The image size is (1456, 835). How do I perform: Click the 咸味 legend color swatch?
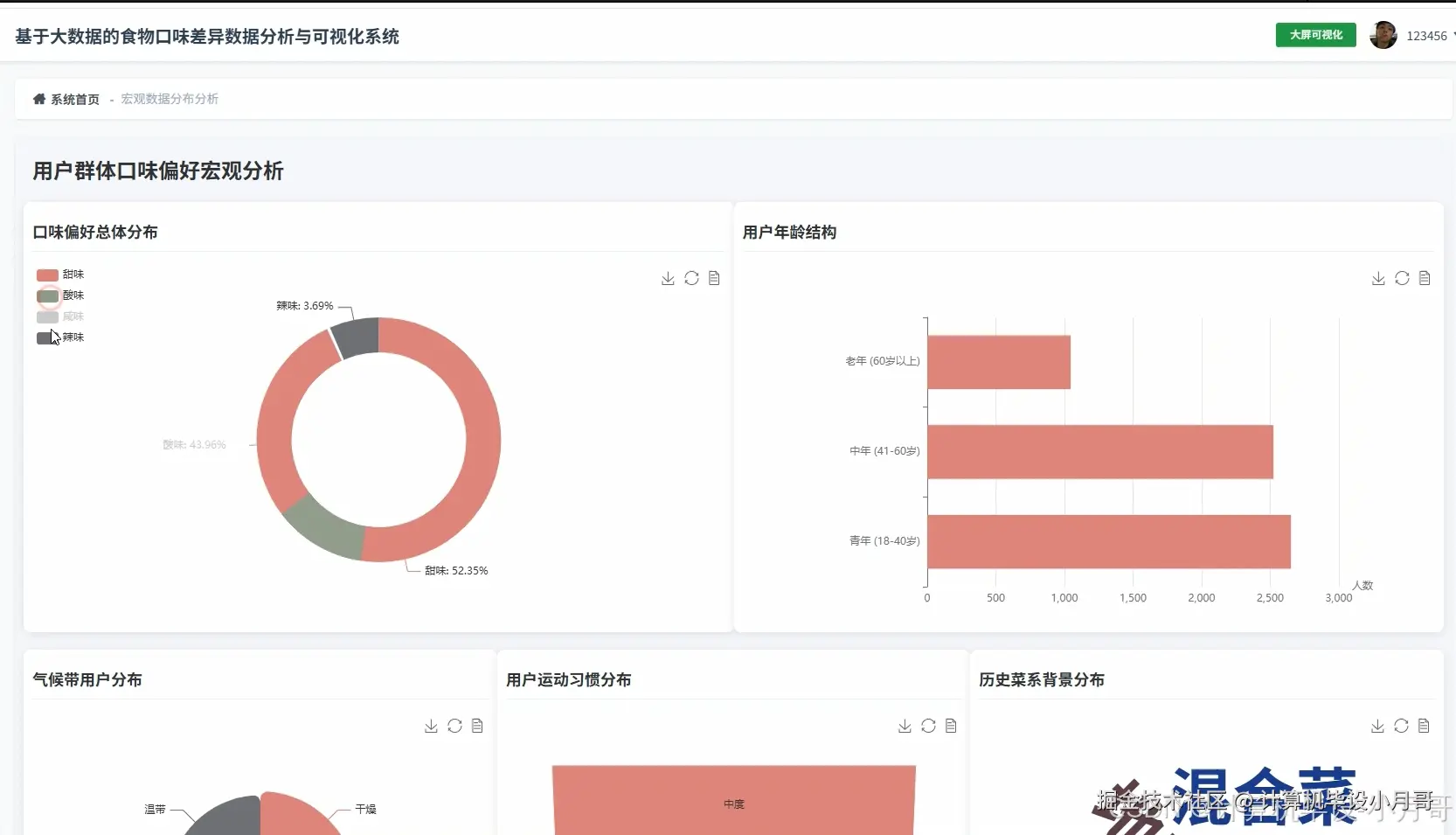coord(47,317)
